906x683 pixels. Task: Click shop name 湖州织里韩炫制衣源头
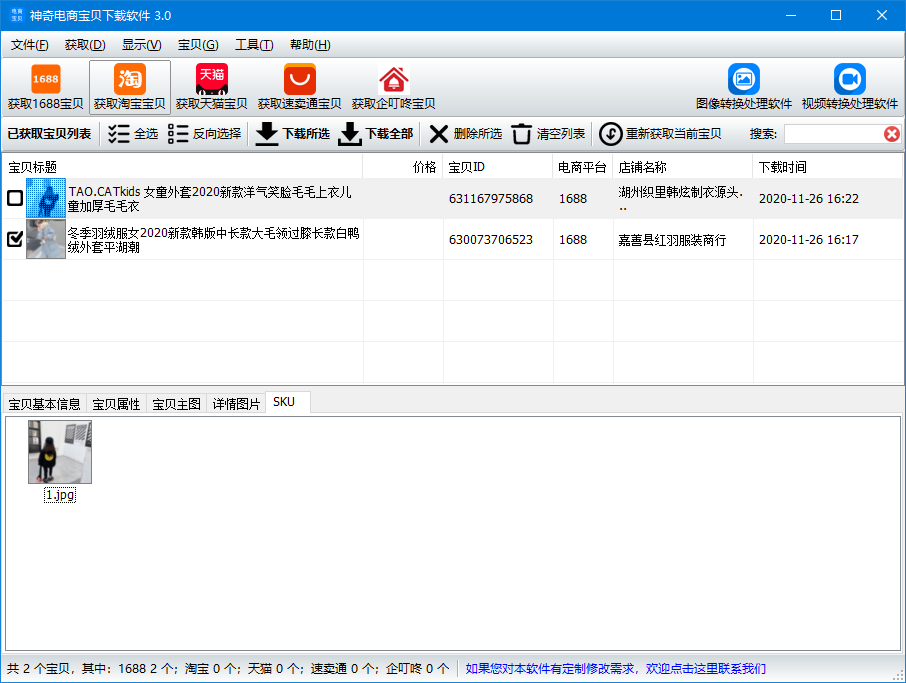[x=681, y=199]
